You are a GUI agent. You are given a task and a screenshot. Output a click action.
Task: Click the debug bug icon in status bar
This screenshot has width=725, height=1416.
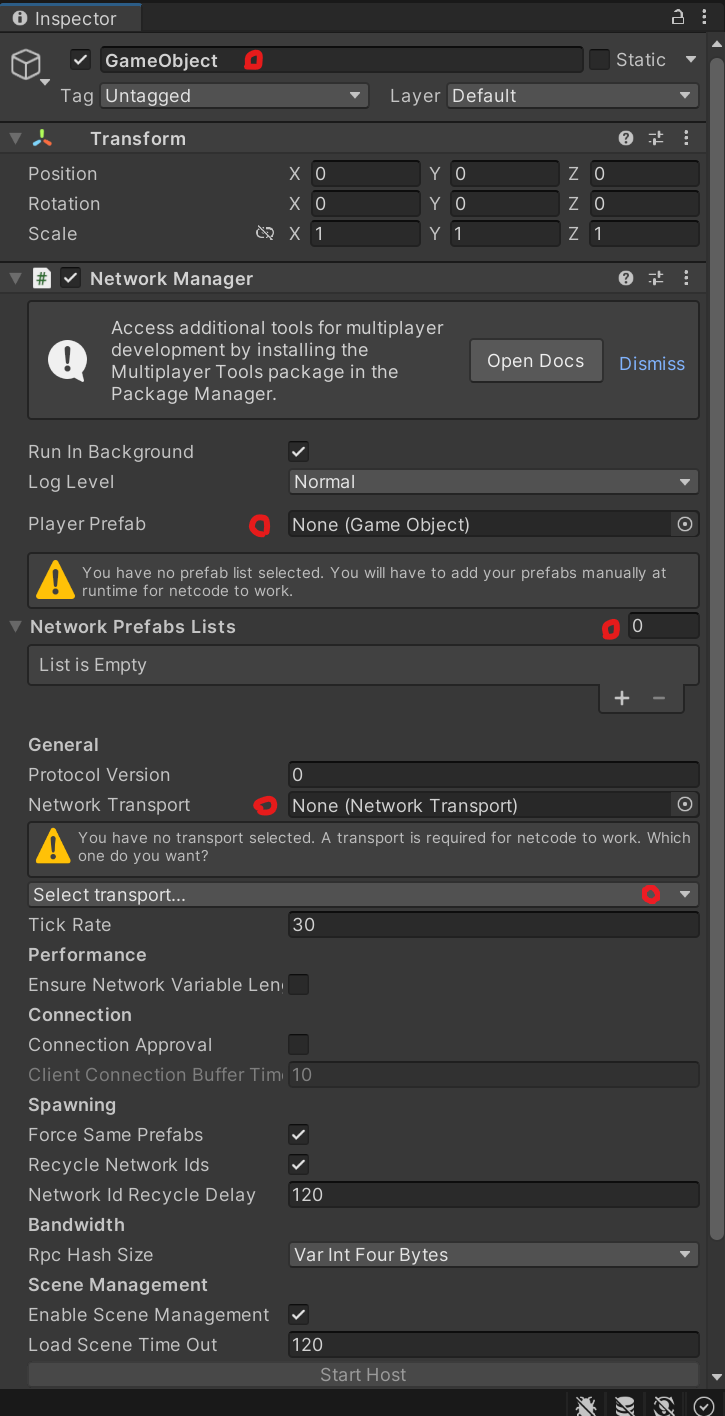click(586, 1405)
